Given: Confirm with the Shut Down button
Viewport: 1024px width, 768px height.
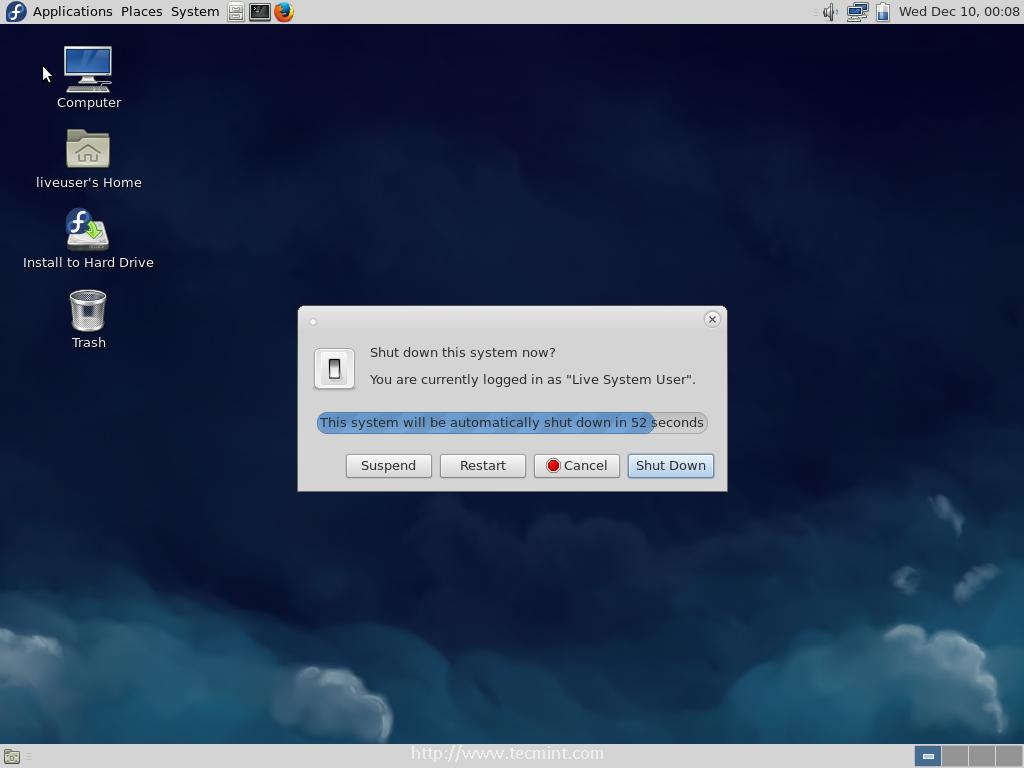Looking at the screenshot, I should (x=671, y=466).
